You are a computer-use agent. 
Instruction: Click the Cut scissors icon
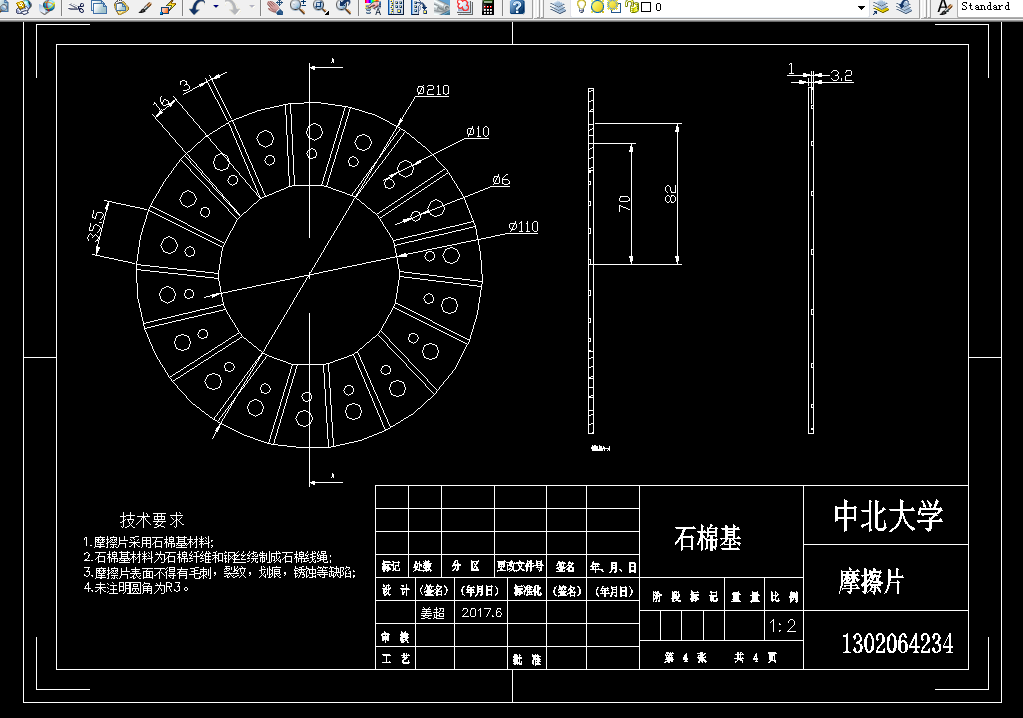click(x=77, y=7)
